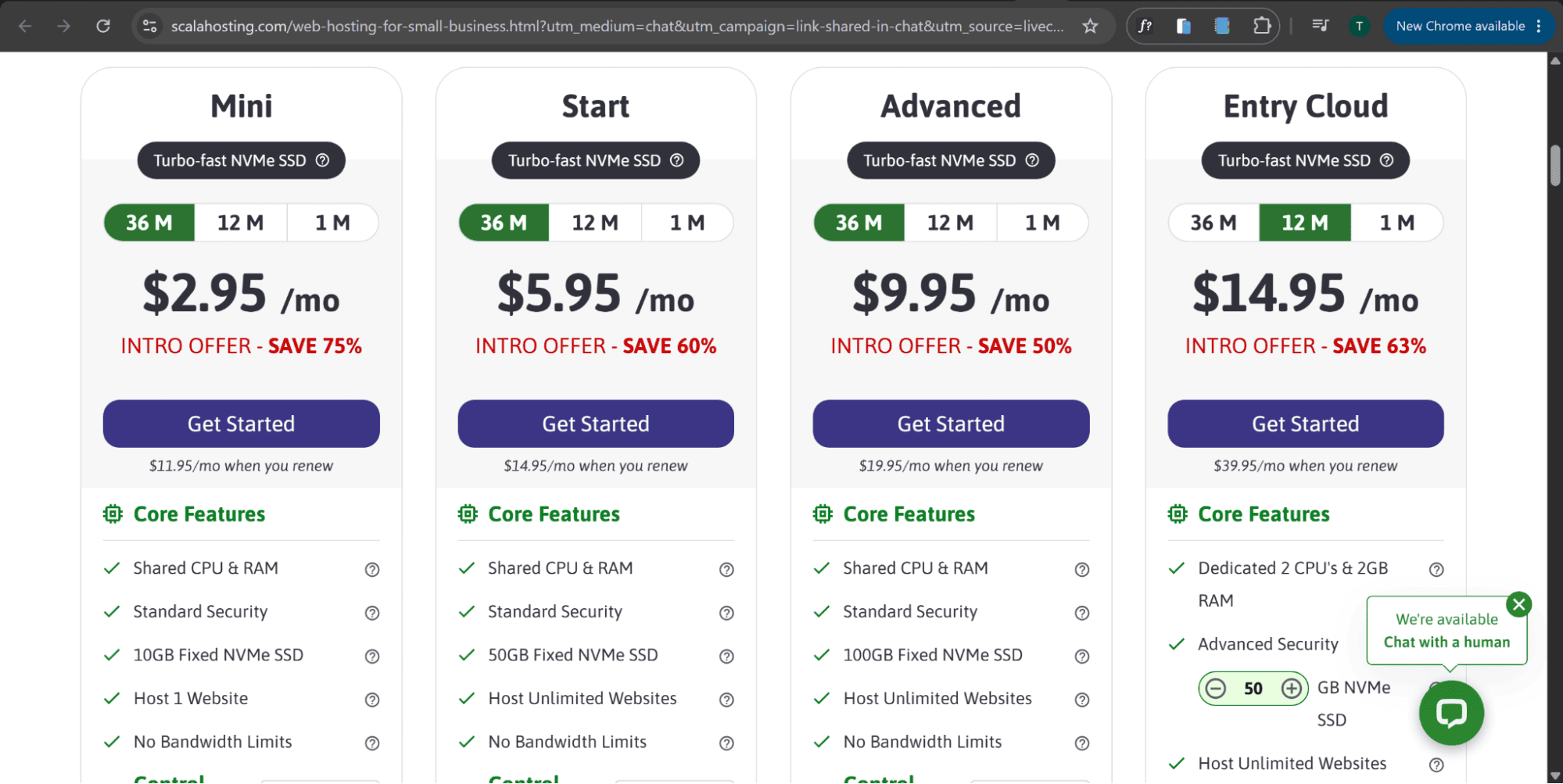The image size is (1563, 784).
Task: Click Get Started on the Entry Cloud plan
Action: click(1306, 424)
